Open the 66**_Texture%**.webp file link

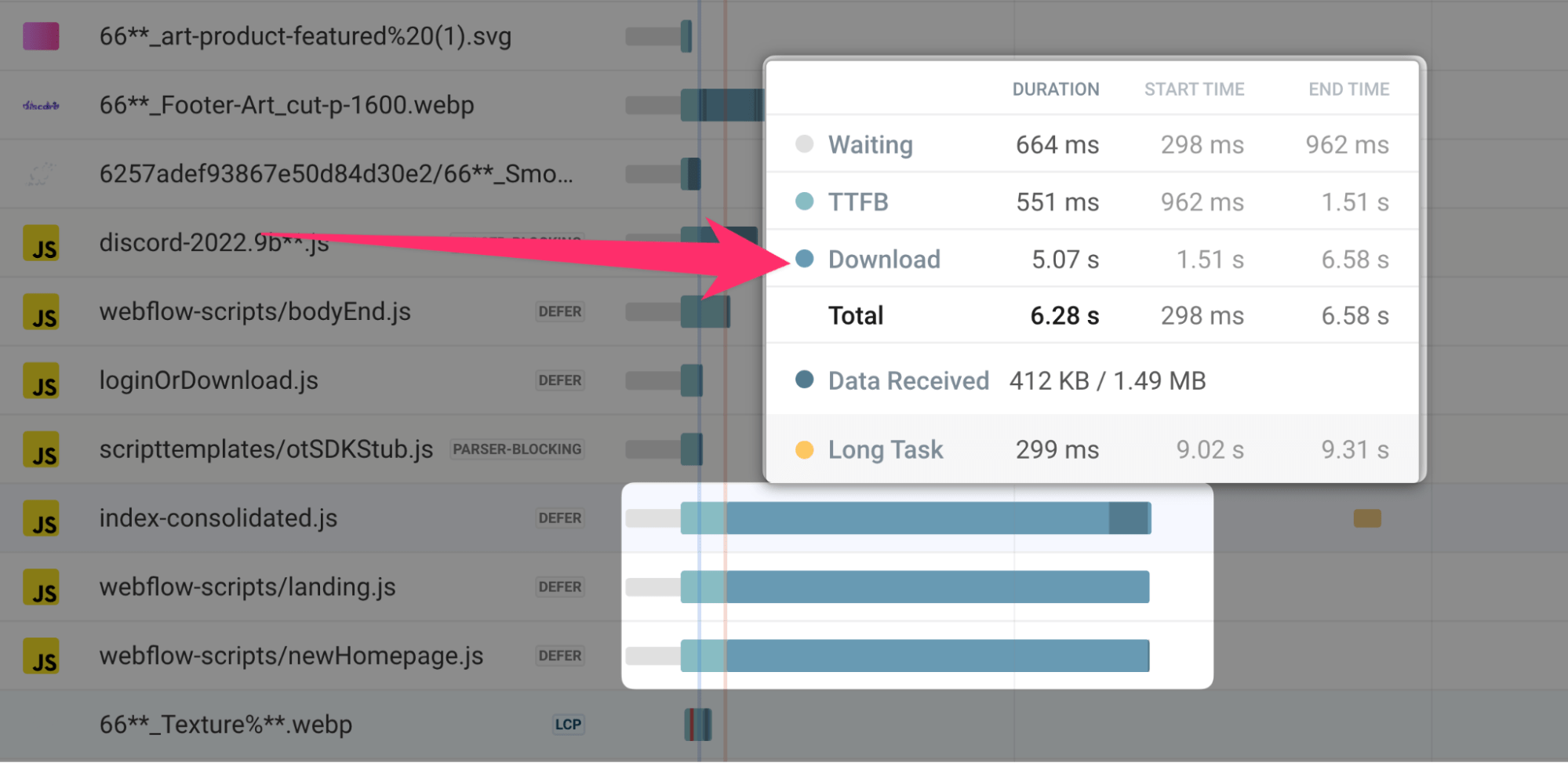click(x=226, y=725)
